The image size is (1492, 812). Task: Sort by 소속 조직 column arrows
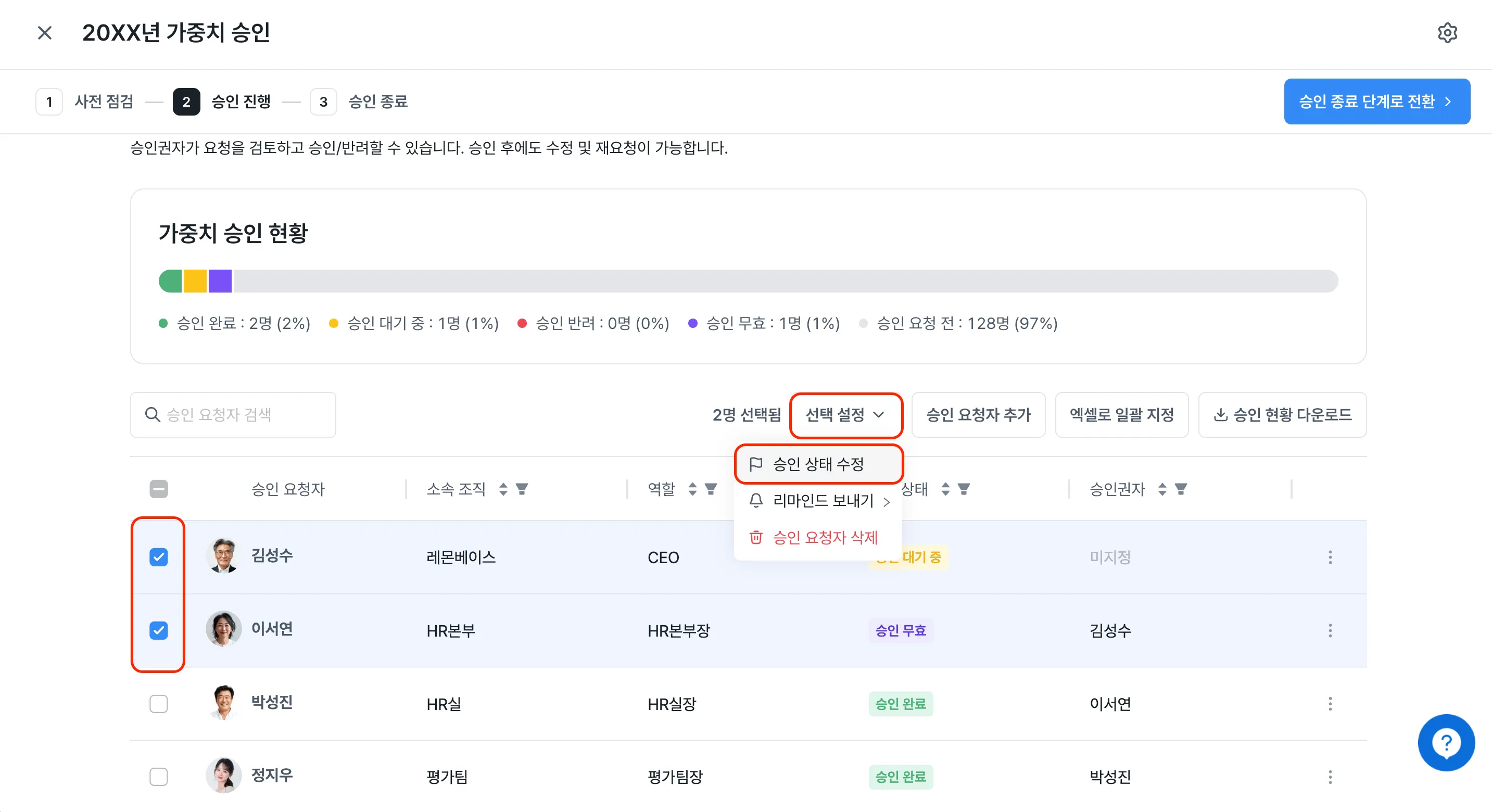point(503,489)
